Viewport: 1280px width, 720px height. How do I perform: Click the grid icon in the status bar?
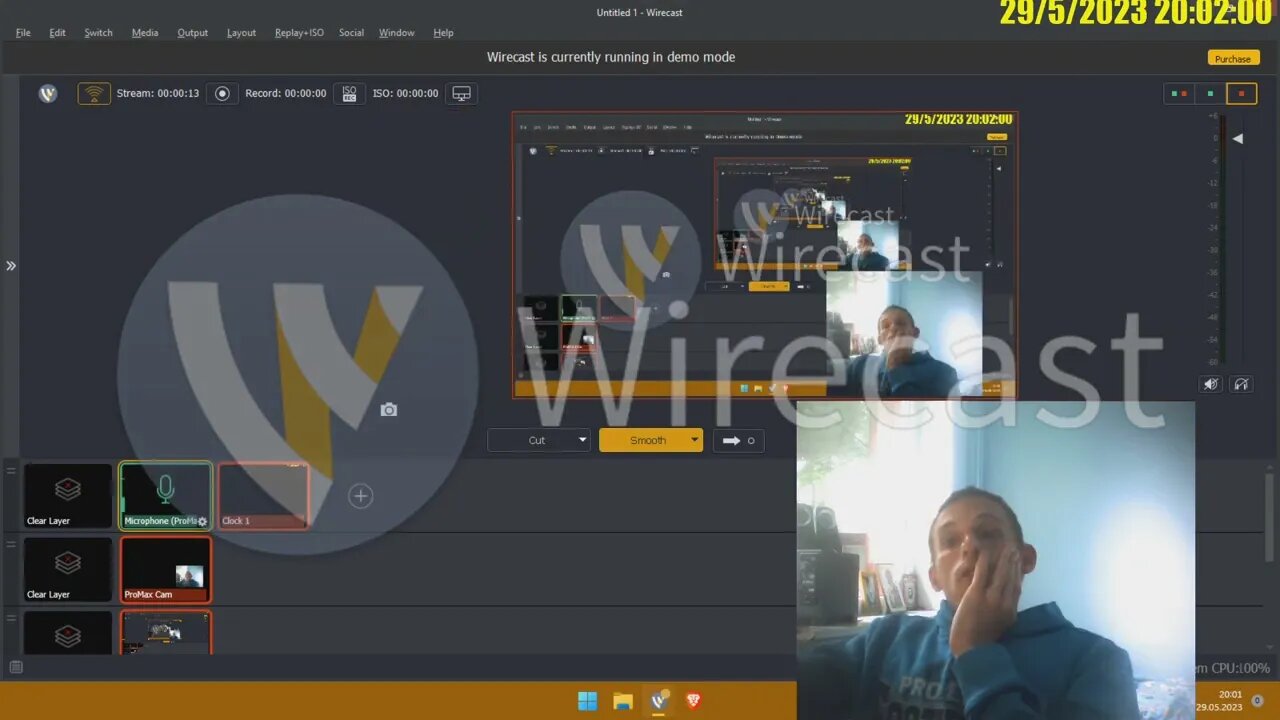click(16, 667)
